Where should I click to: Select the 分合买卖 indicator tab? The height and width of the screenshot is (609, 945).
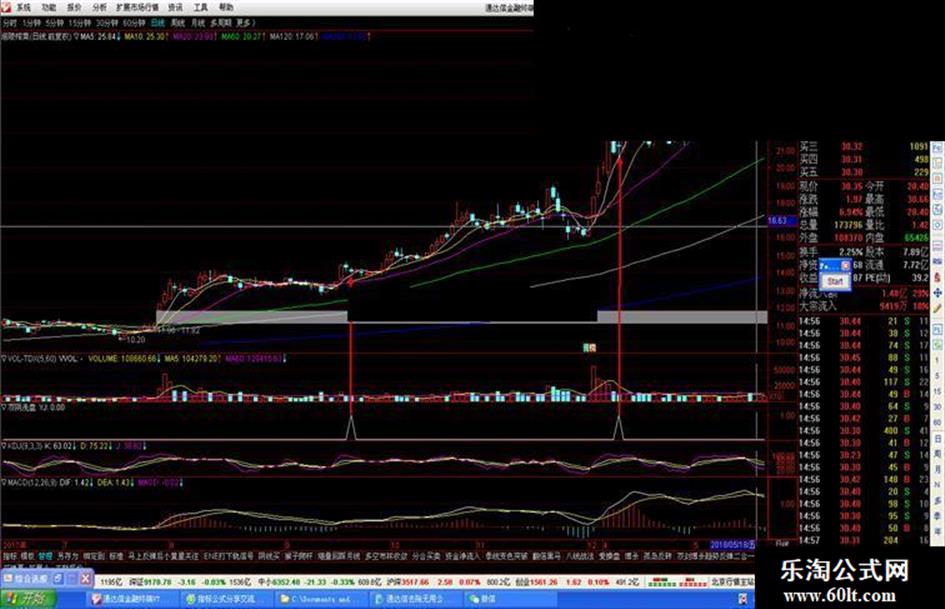pos(426,556)
